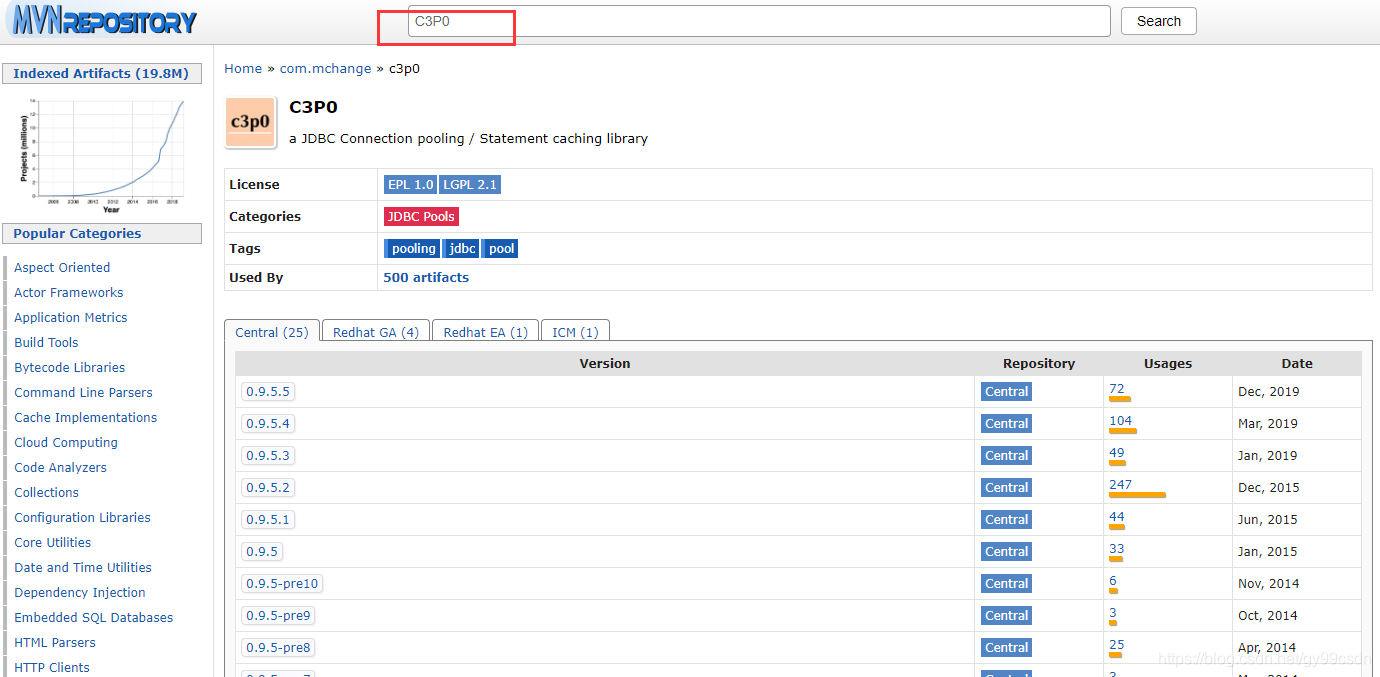Switch to the Central (25) tab
The width and height of the screenshot is (1380, 677).
pos(272,332)
